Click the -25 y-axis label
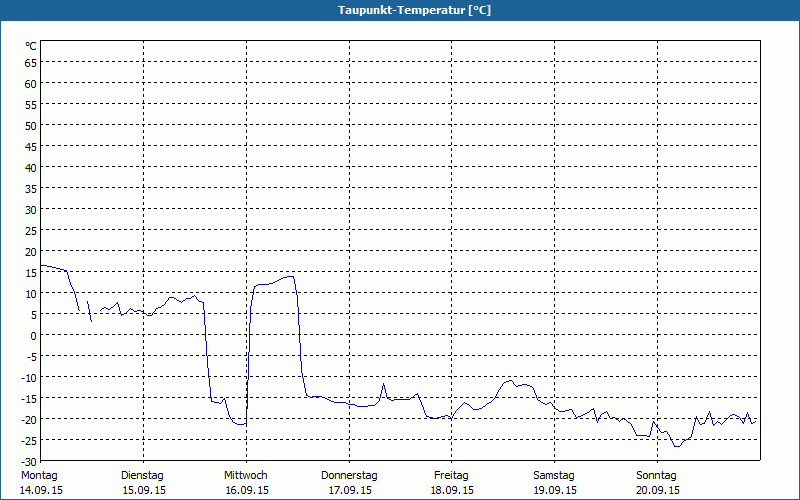This screenshot has width=800, height=500. [29, 441]
